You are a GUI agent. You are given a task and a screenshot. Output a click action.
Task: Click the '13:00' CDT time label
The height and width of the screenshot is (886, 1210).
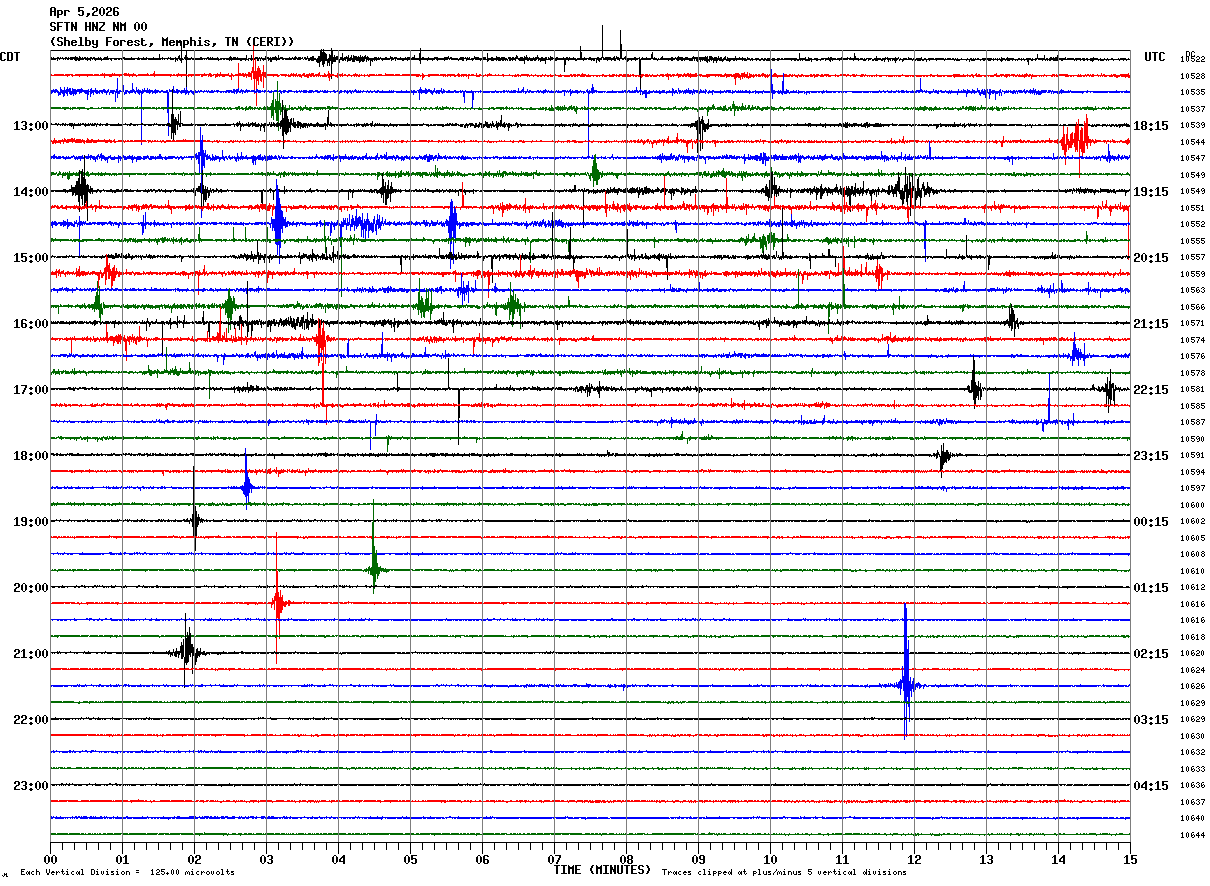(x=31, y=126)
